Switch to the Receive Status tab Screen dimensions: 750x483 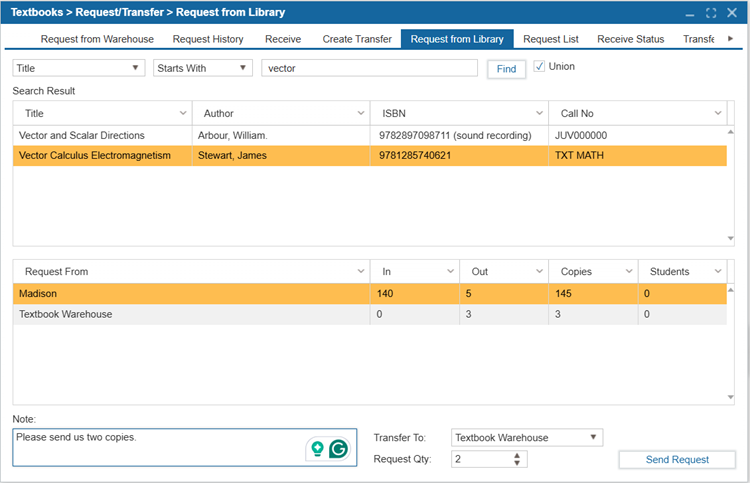click(x=630, y=39)
